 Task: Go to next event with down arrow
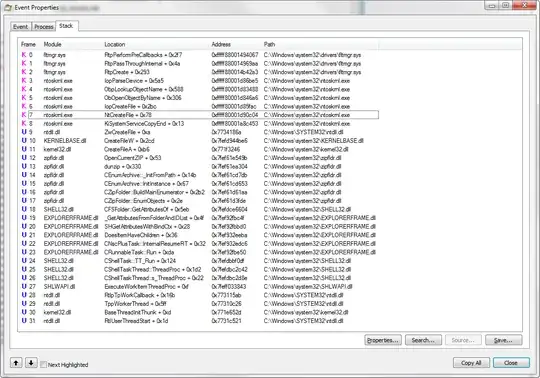[31, 363]
